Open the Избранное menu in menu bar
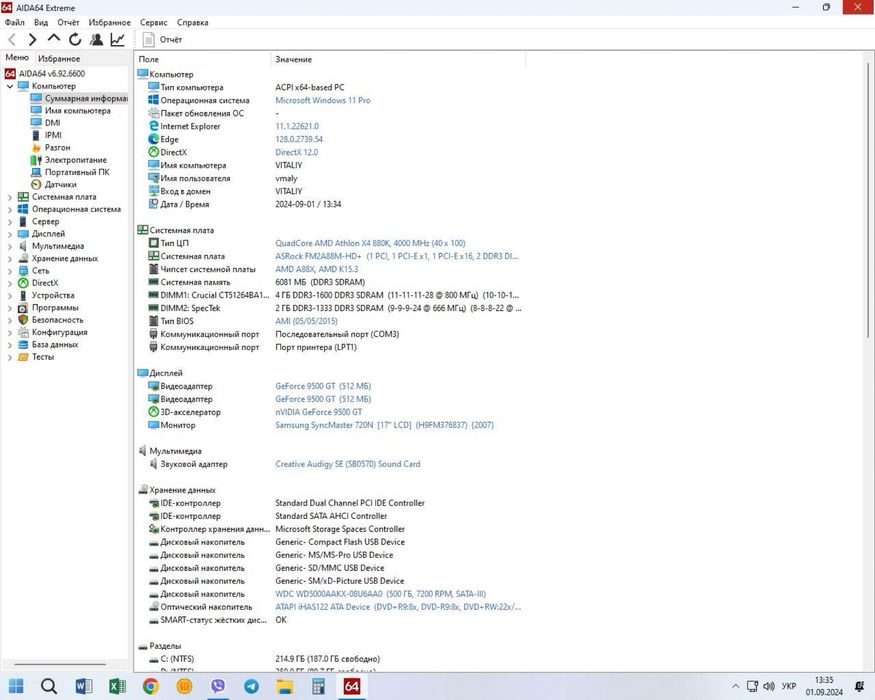 pyautogui.click(x=109, y=22)
